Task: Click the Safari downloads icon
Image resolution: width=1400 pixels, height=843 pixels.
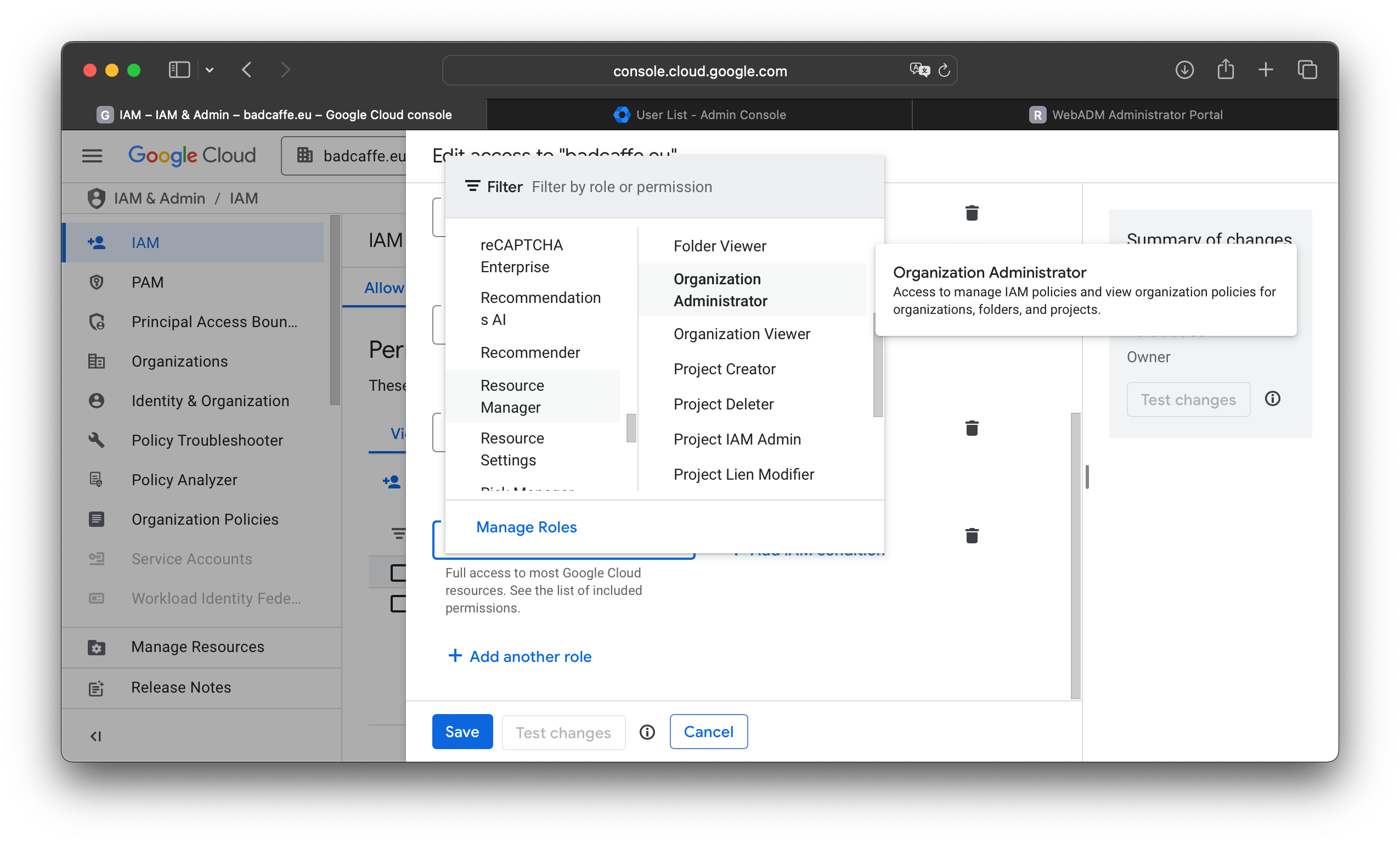Action: [1184, 70]
